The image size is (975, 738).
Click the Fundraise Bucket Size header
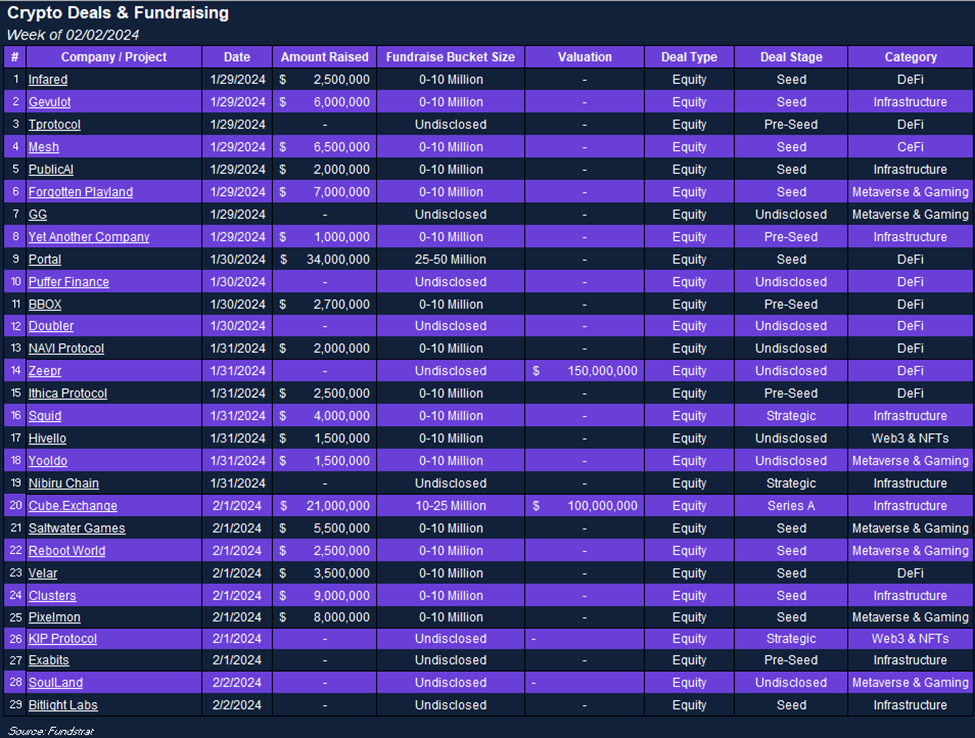point(449,57)
